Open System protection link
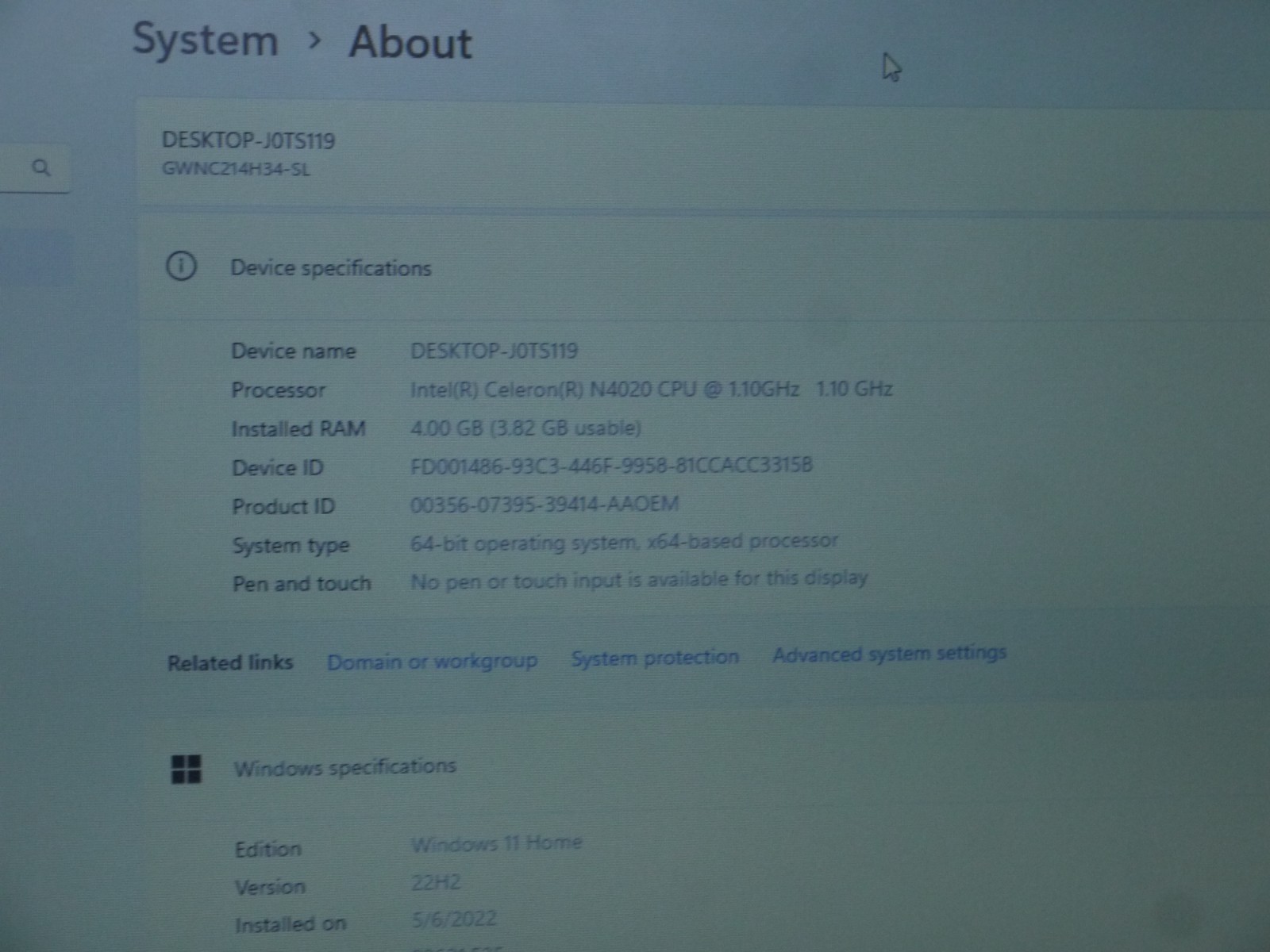The height and width of the screenshot is (952, 1270). pos(655,658)
